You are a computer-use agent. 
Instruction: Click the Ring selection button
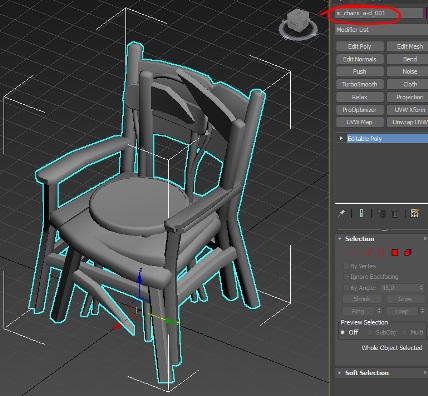click(359, 311)
